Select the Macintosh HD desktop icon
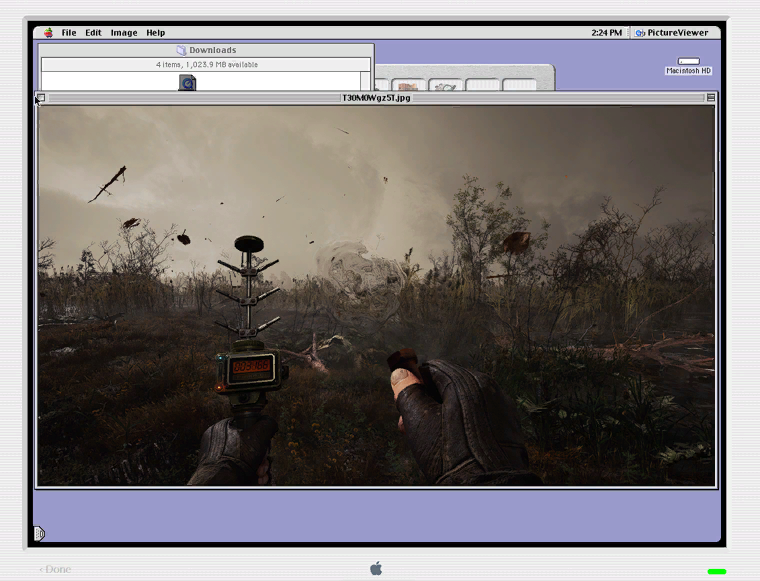The width and height of the screenshot is (760, 581). tap(688, 66)
